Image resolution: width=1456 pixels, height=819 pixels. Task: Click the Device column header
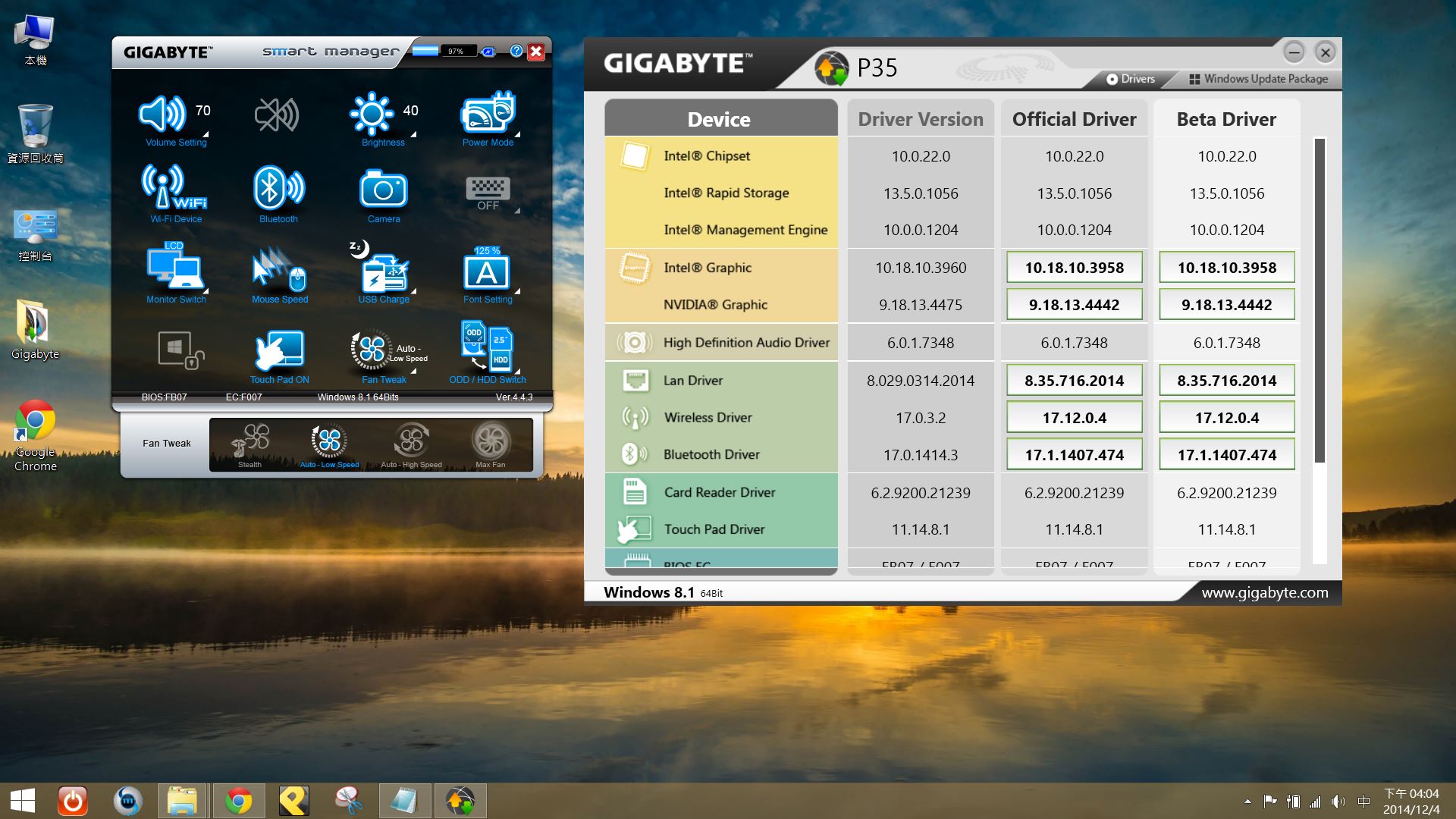tap(720, 118)
